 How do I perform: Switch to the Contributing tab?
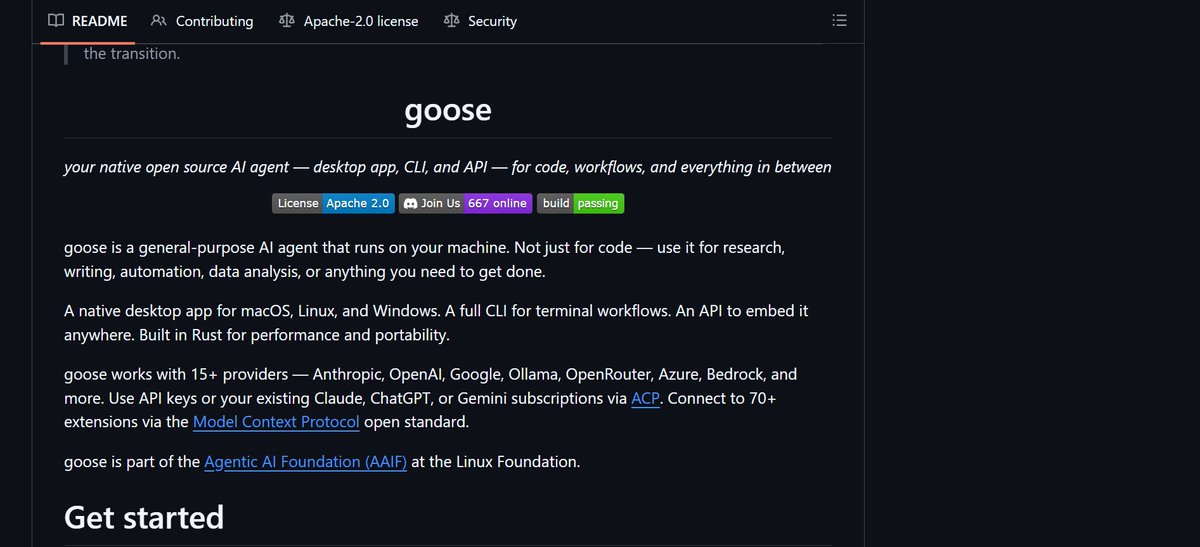202,21
